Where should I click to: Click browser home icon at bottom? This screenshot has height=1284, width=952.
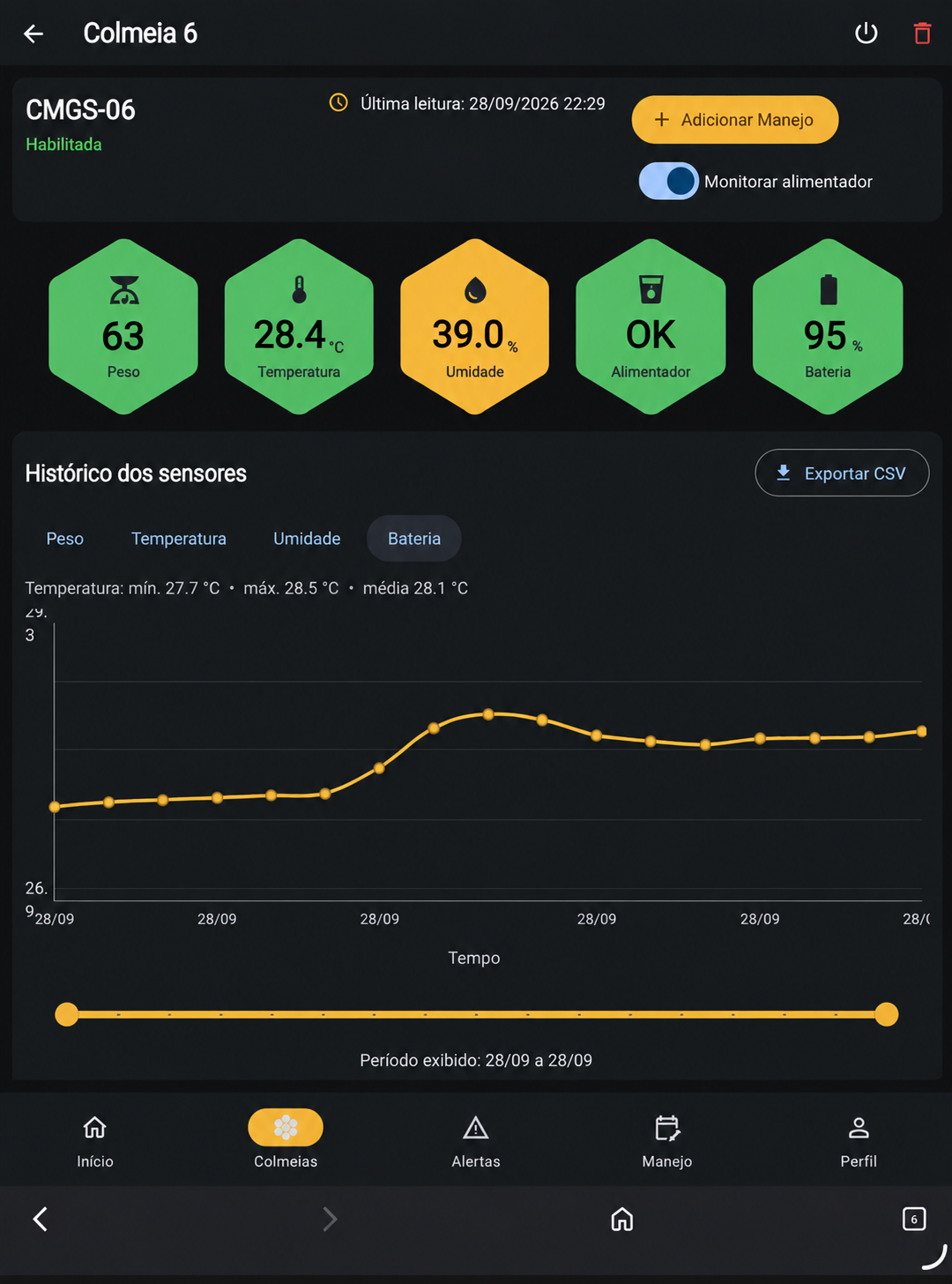622,1219
